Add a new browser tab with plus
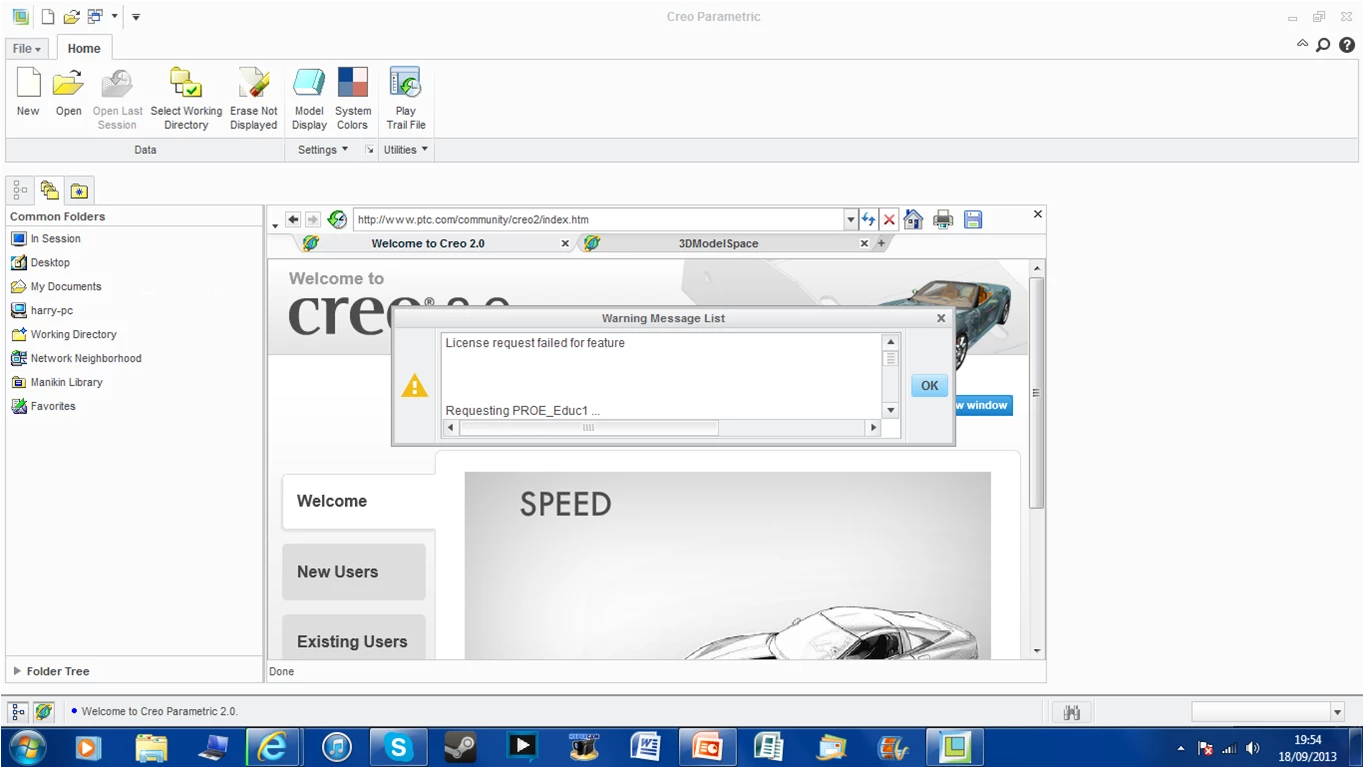This screenshot has width=1364, height=768. (881, 243)
